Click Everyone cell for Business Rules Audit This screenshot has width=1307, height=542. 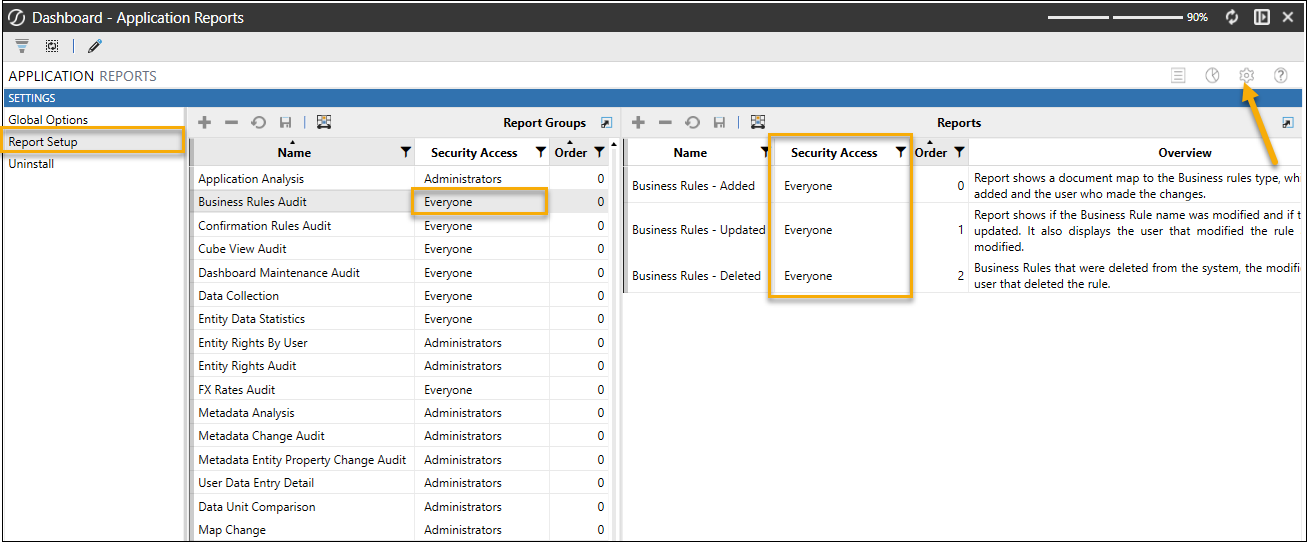click(481, 202)
